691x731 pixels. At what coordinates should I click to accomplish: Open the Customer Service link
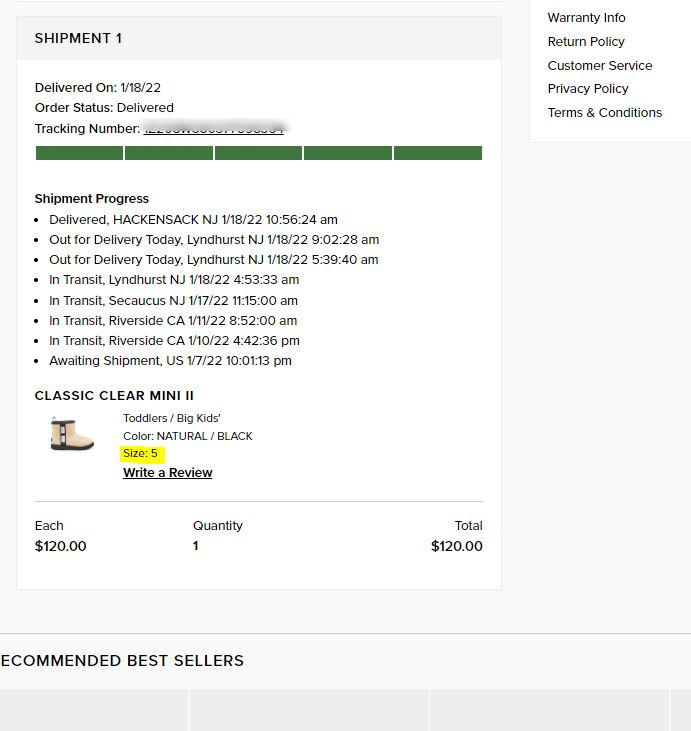tap(599, 66)
